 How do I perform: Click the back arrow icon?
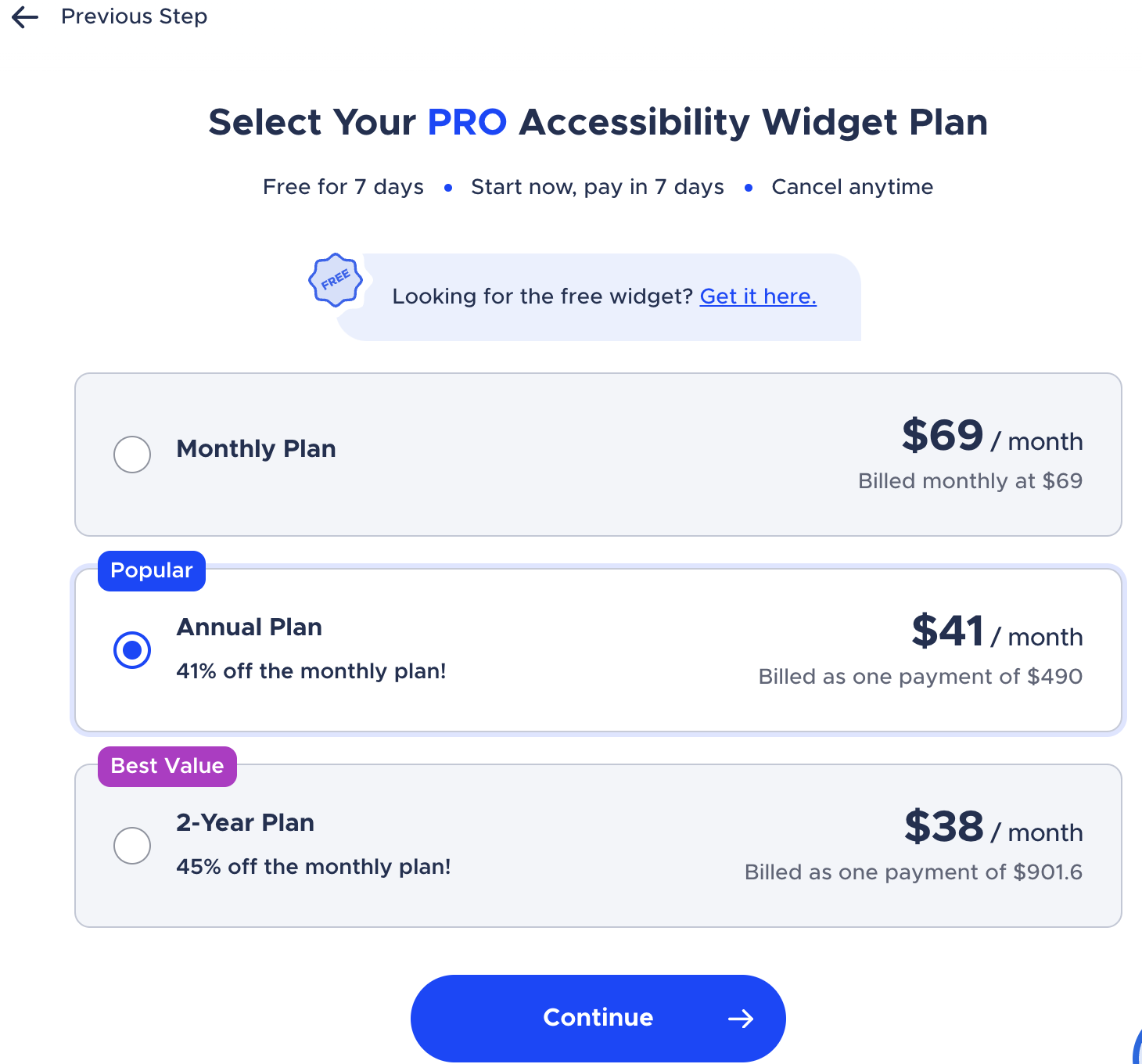[x=25, y=17]
